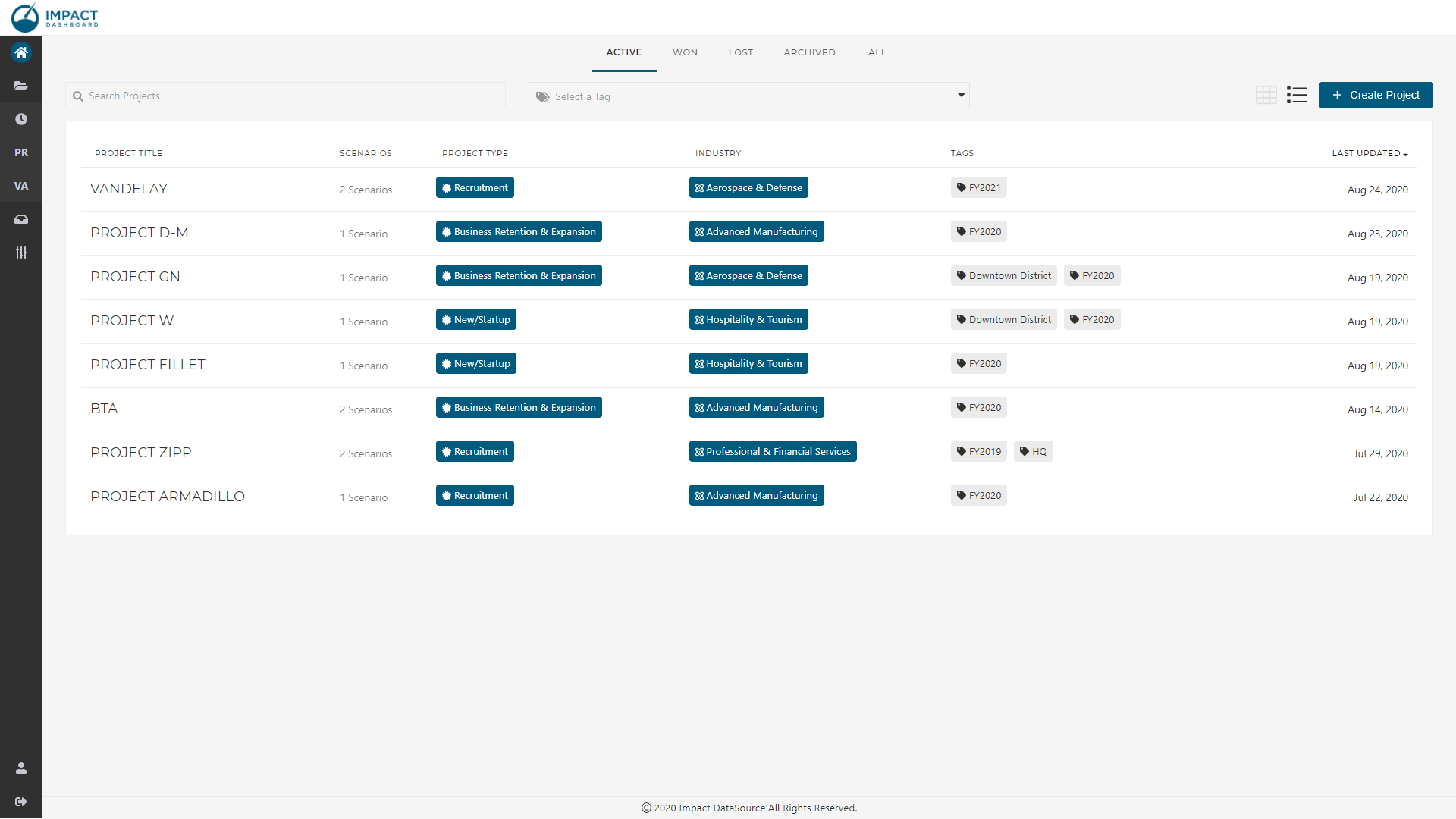
Task: Click the Create Project button
Action: click(1376, 95)
